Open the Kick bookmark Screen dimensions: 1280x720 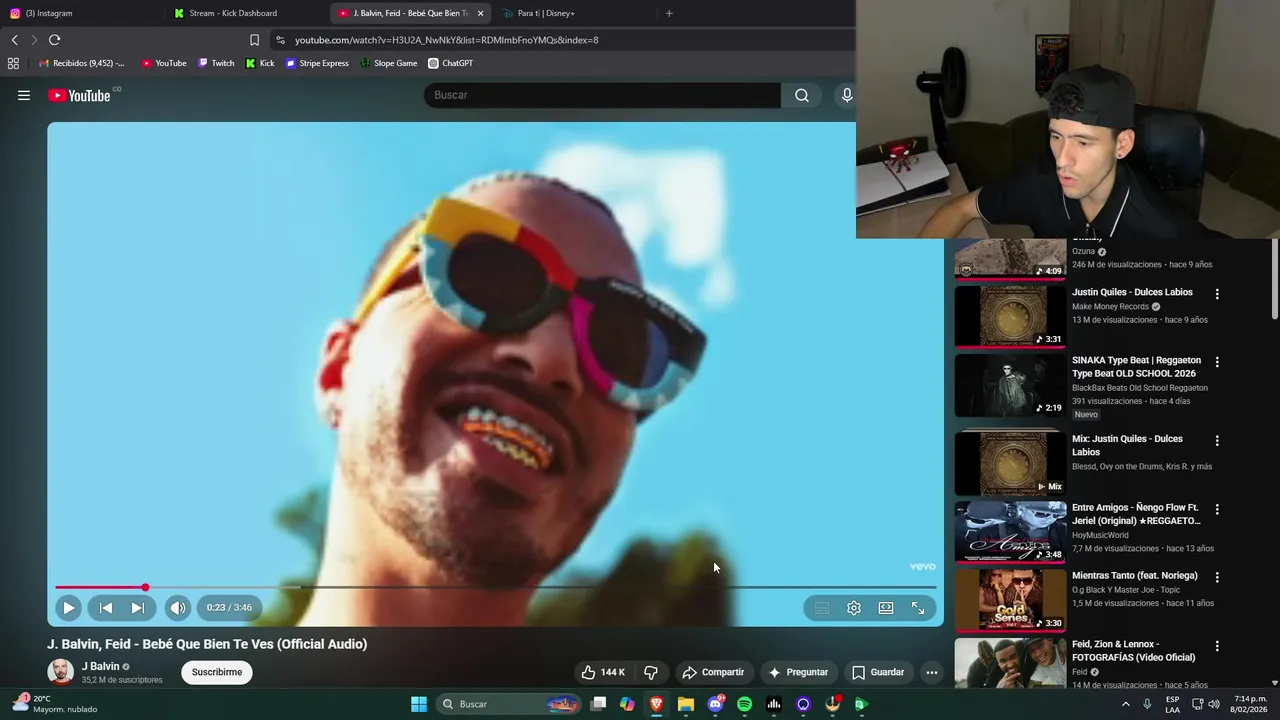tap(260, 63)
